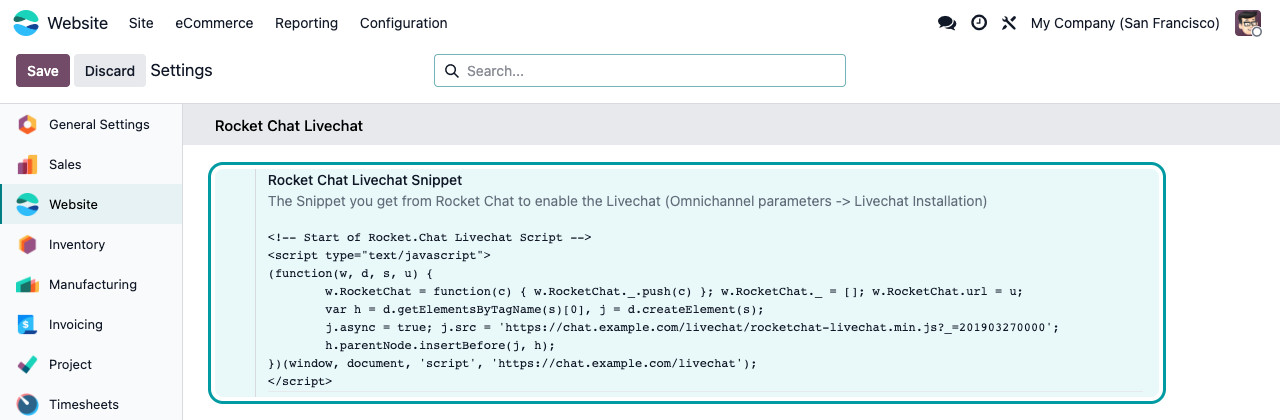The image size is (1280, 420).
Task: Discard the settings changes
Action: click(x=110, y=71)
